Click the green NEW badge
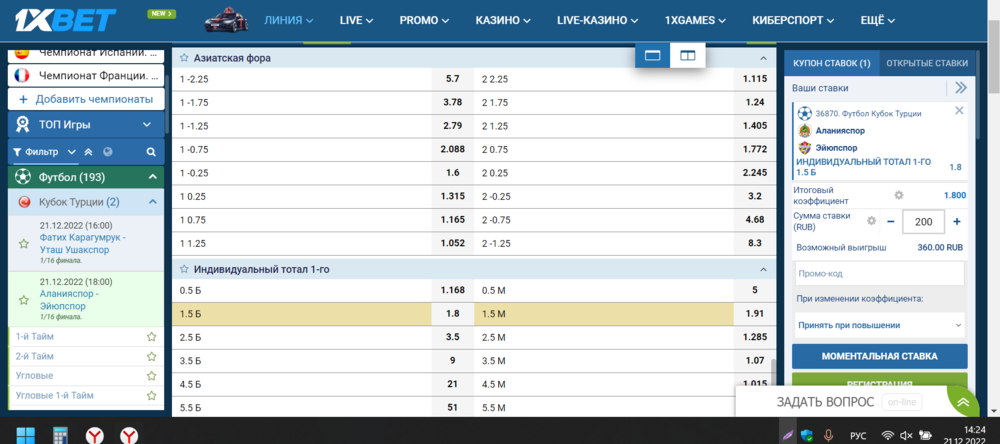This screenshot has width=1000, height=444. tap(161, 13)
